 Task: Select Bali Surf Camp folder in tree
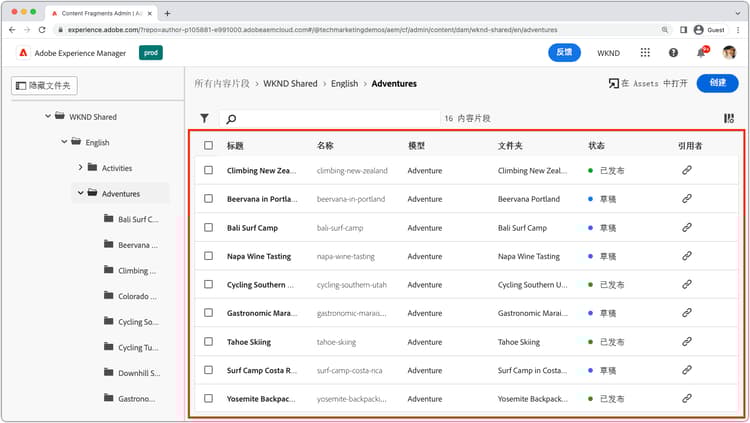(x=131, y=219)
